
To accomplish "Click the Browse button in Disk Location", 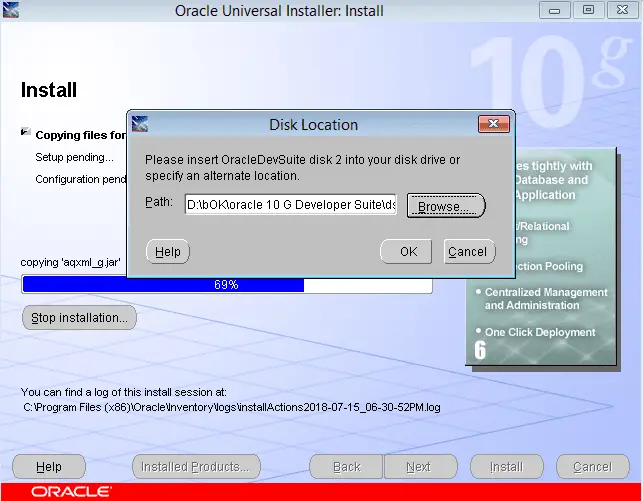I will [x=446, y=205].
